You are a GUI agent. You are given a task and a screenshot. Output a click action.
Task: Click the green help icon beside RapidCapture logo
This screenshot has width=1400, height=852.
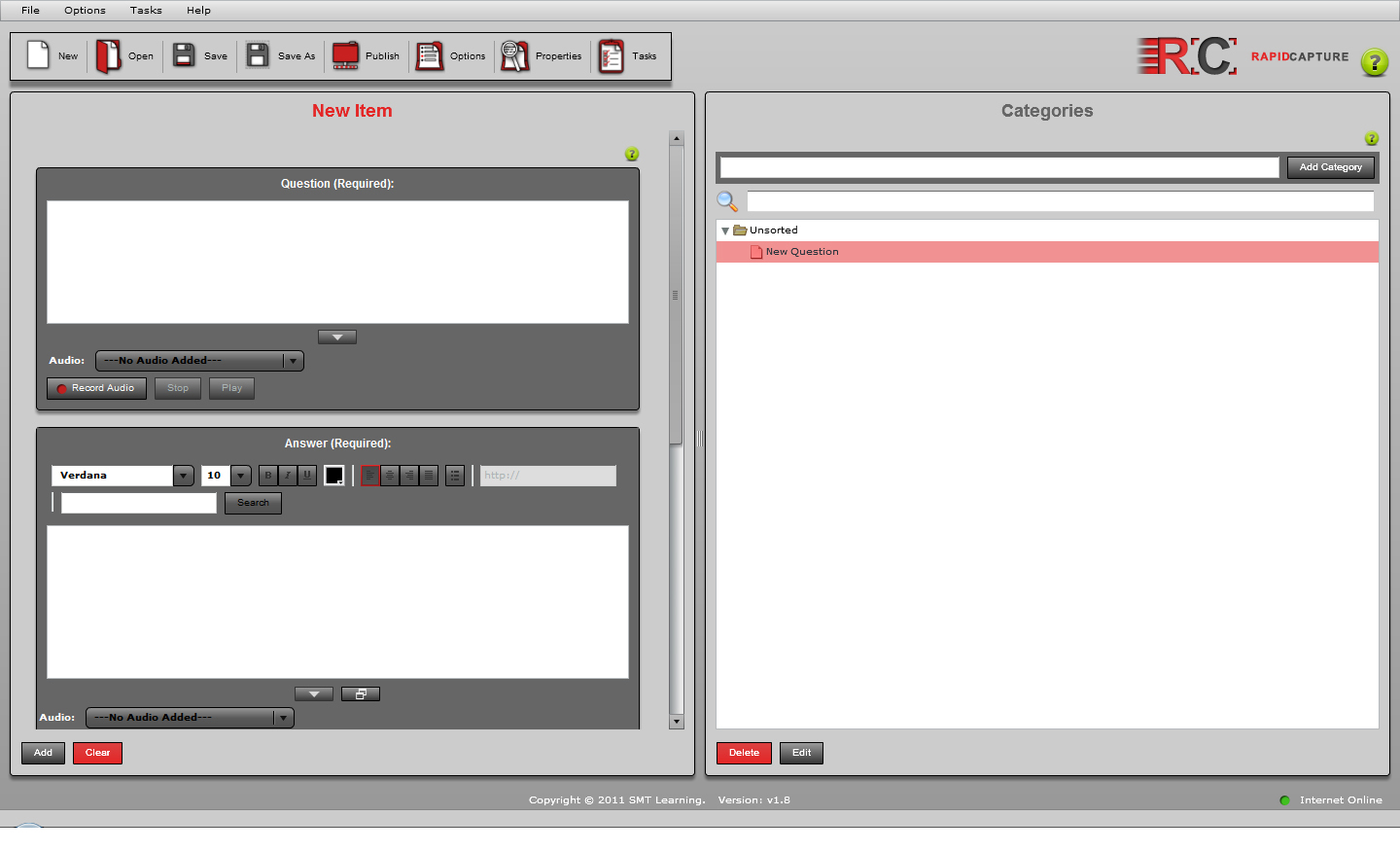point(1374,62)
